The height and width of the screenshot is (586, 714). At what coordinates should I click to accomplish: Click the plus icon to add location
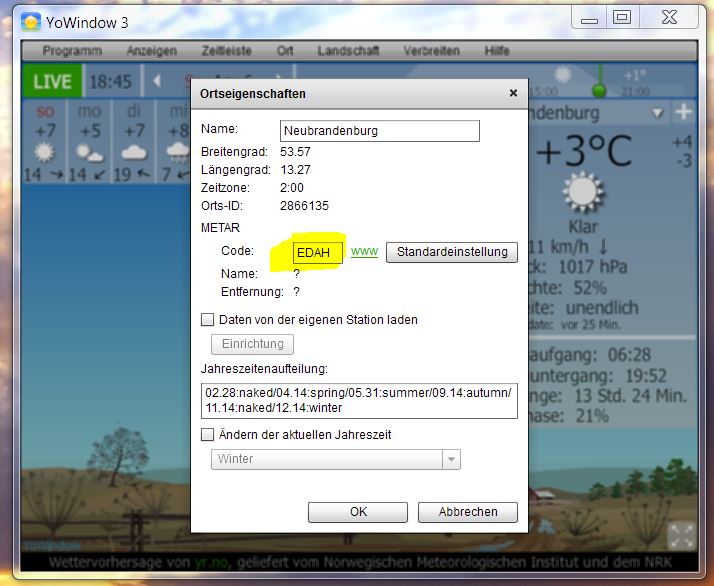click(x=684, y=113)
